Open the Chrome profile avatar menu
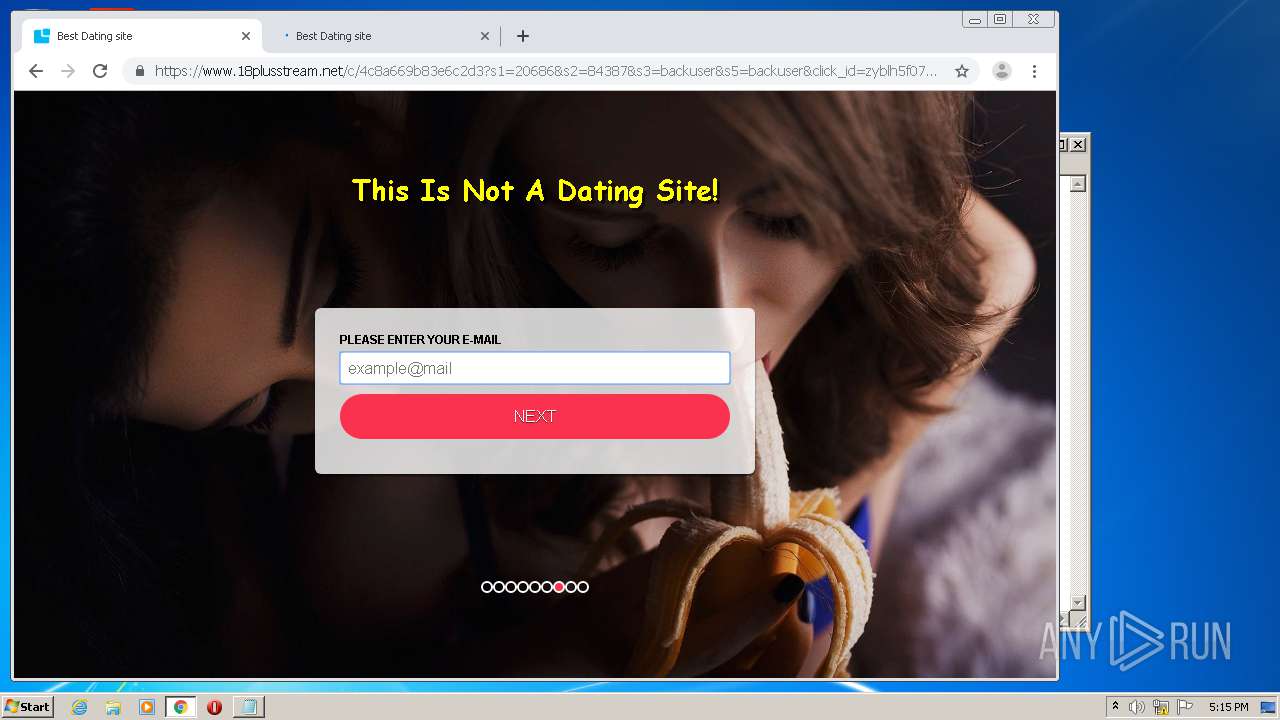This screenshot has height=720, width=1280. [x=1001, y=71]
